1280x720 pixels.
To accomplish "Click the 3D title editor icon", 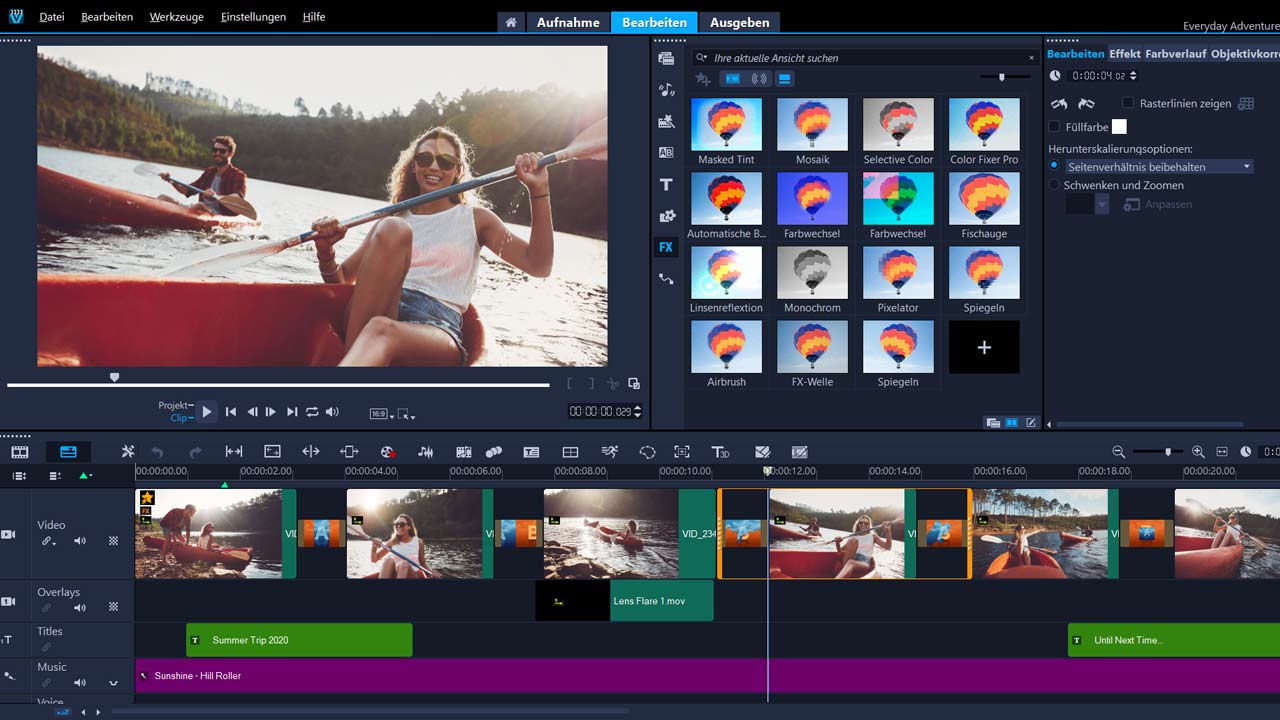I will (x=720, y=452).
